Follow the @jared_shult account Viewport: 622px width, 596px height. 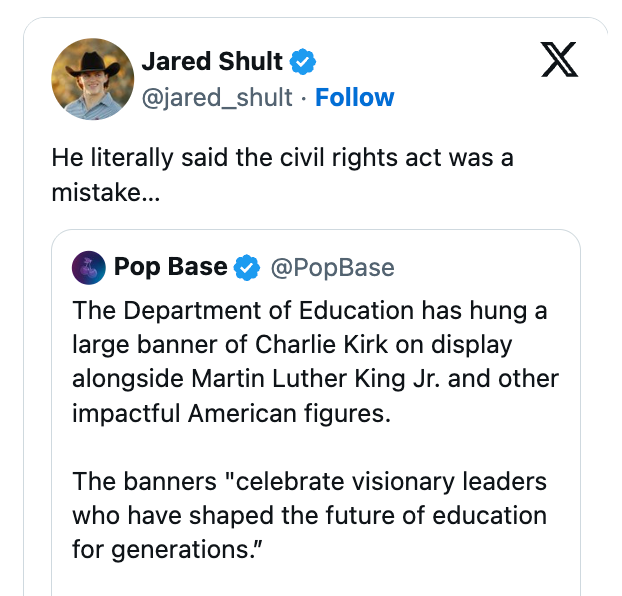pos(355,97)
